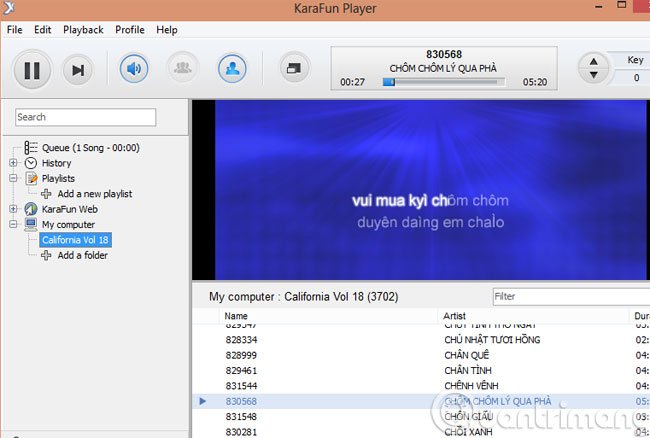Click the total time 05:20
This screenshot has width=650, height=438.
pyautogui.click(x=535, y=82)
